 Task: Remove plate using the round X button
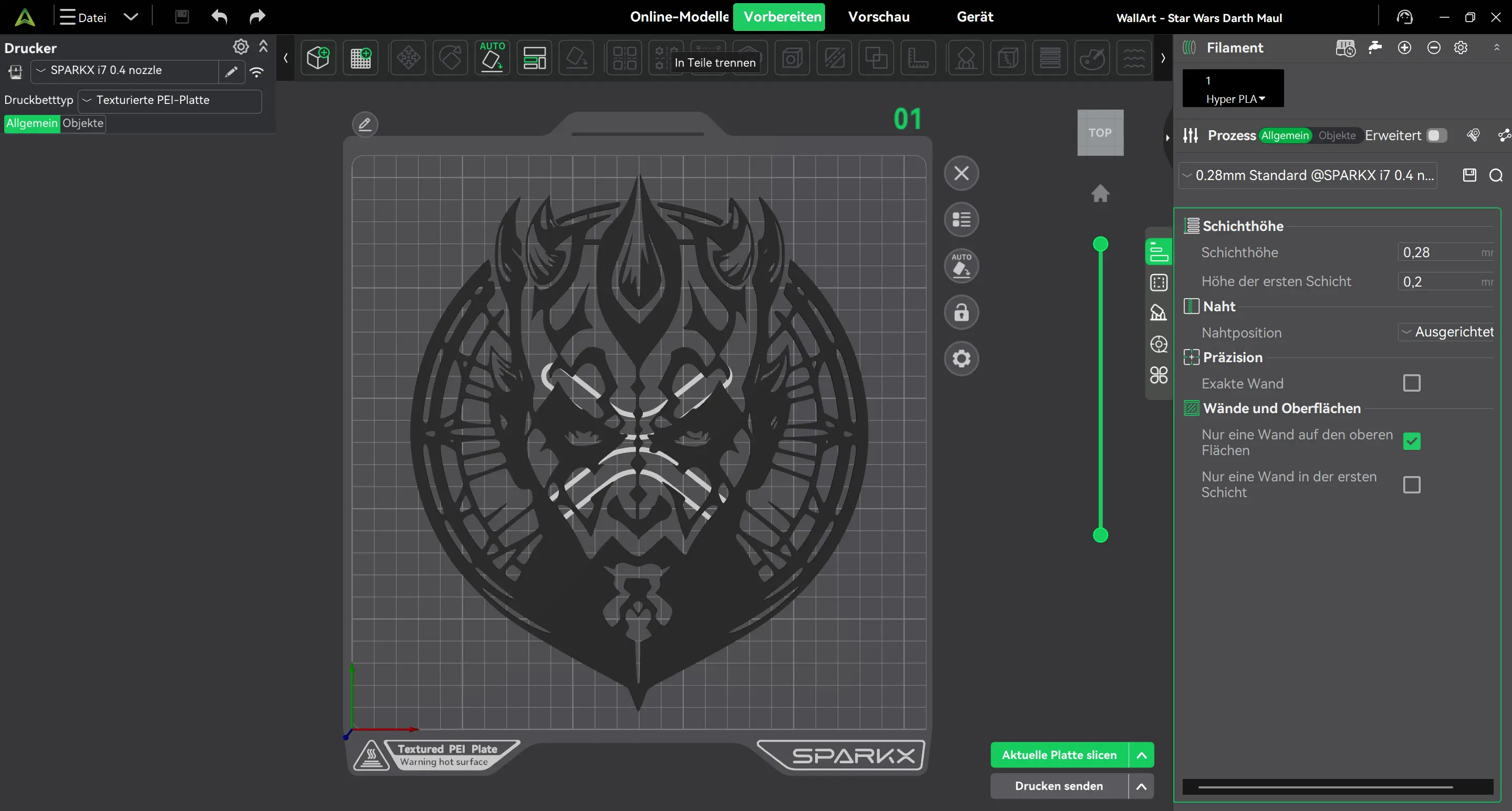pos(962,173)
